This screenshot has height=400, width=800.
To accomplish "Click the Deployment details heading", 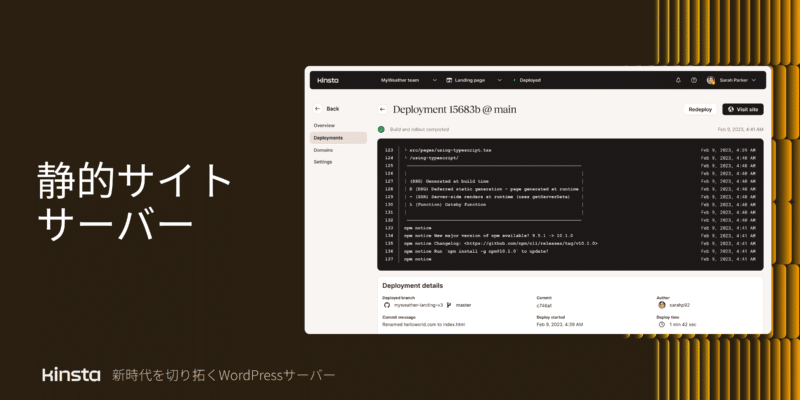I will (x=413, y=286).
